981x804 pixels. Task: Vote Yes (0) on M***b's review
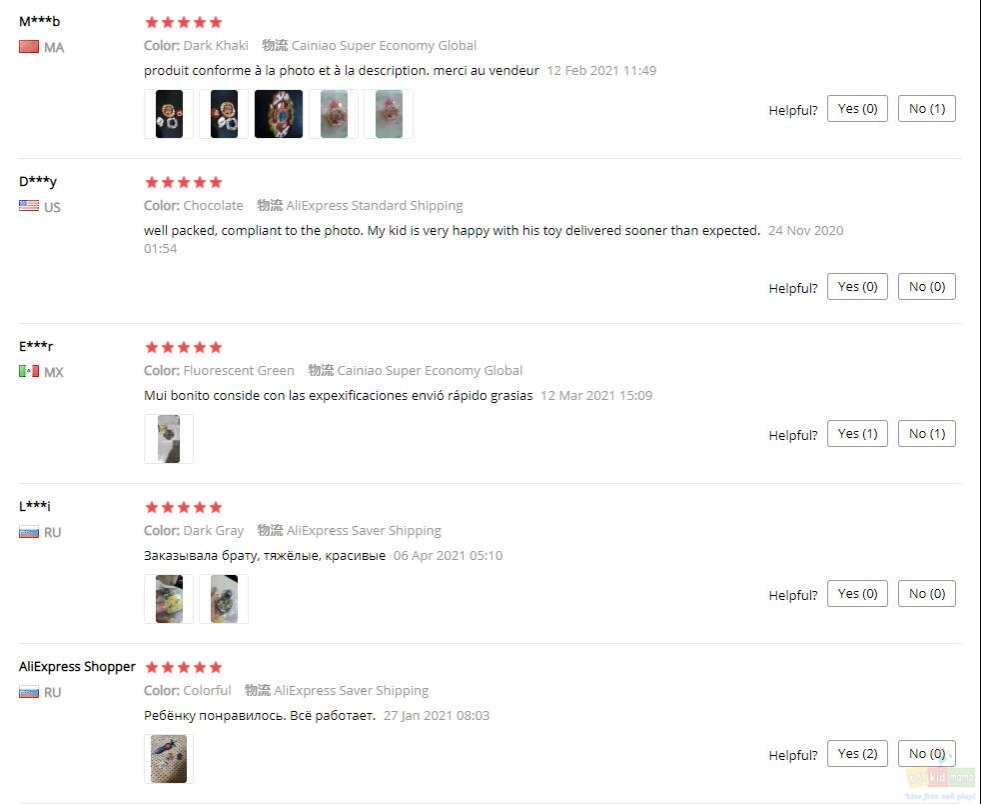coord(857,109)
